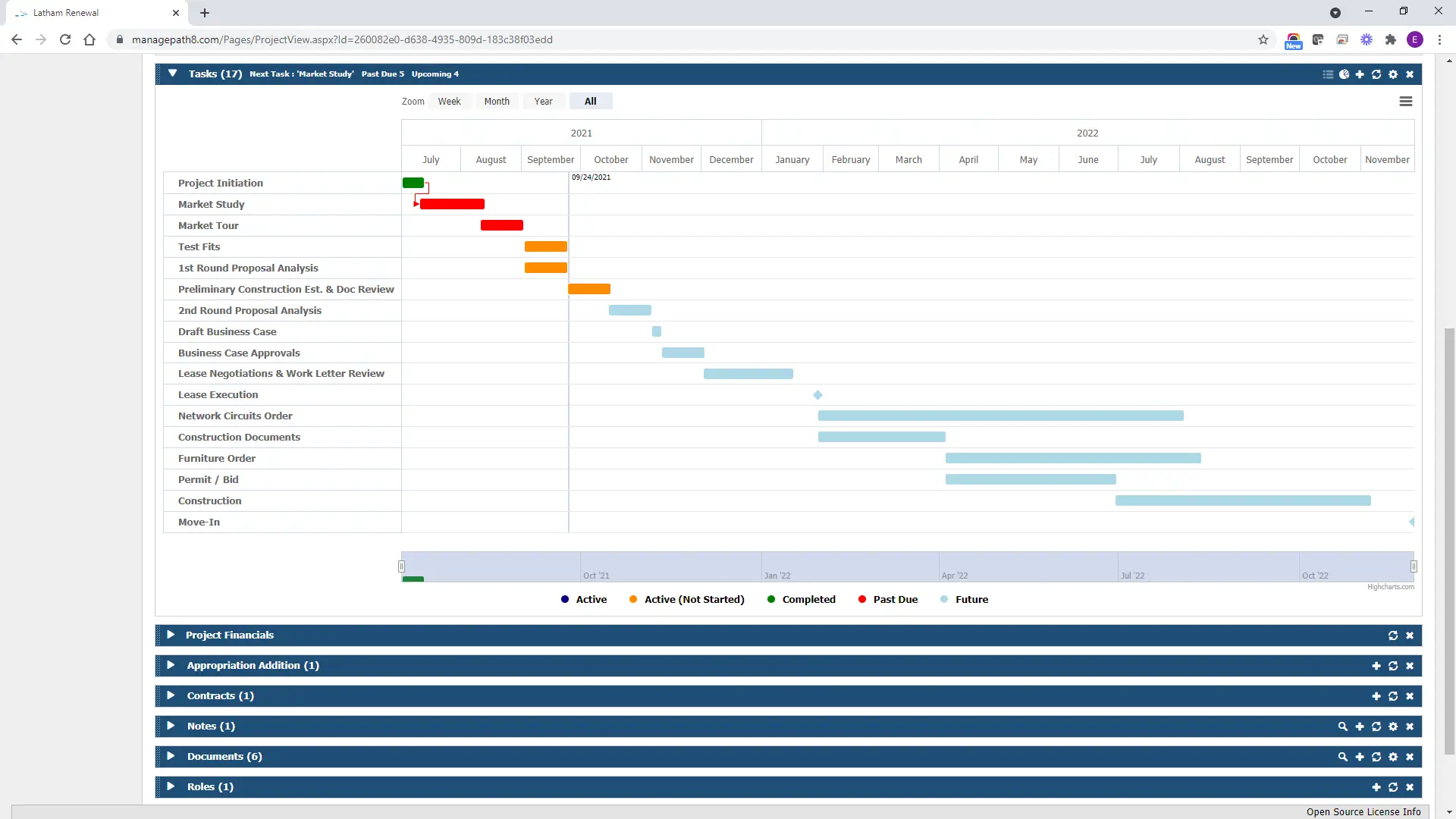Click the scrollbar up arrow on the page
1456x819 pixels.
pos(1448,60)
